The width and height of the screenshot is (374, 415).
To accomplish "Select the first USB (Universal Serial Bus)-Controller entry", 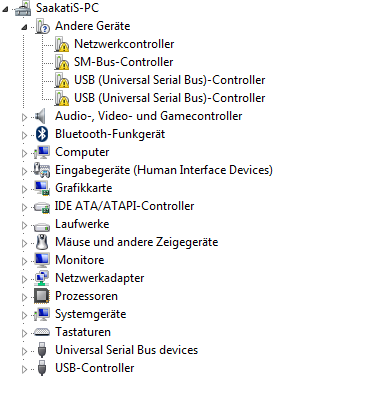I will (x=170, y=80).
